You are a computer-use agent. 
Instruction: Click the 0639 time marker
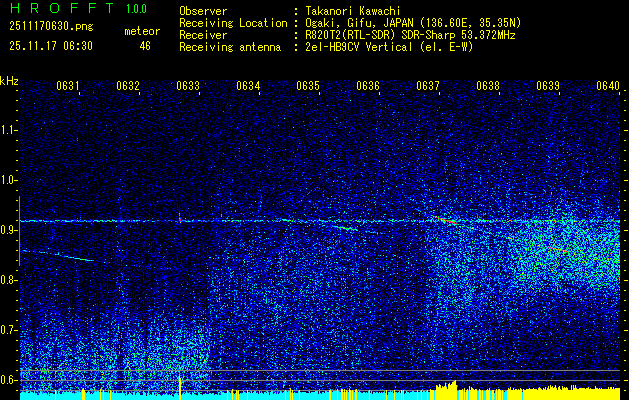[548, 86]
